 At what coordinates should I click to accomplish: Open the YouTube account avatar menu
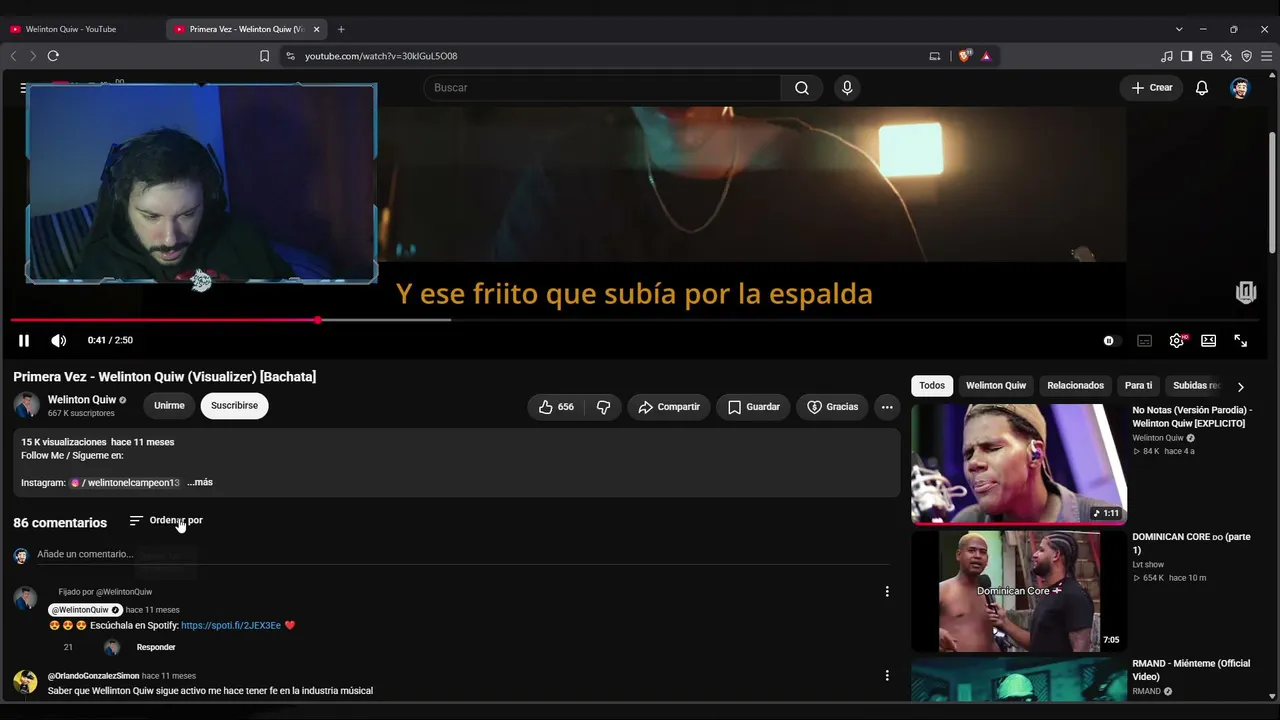pyautogui.click(x=1240, y=88)
